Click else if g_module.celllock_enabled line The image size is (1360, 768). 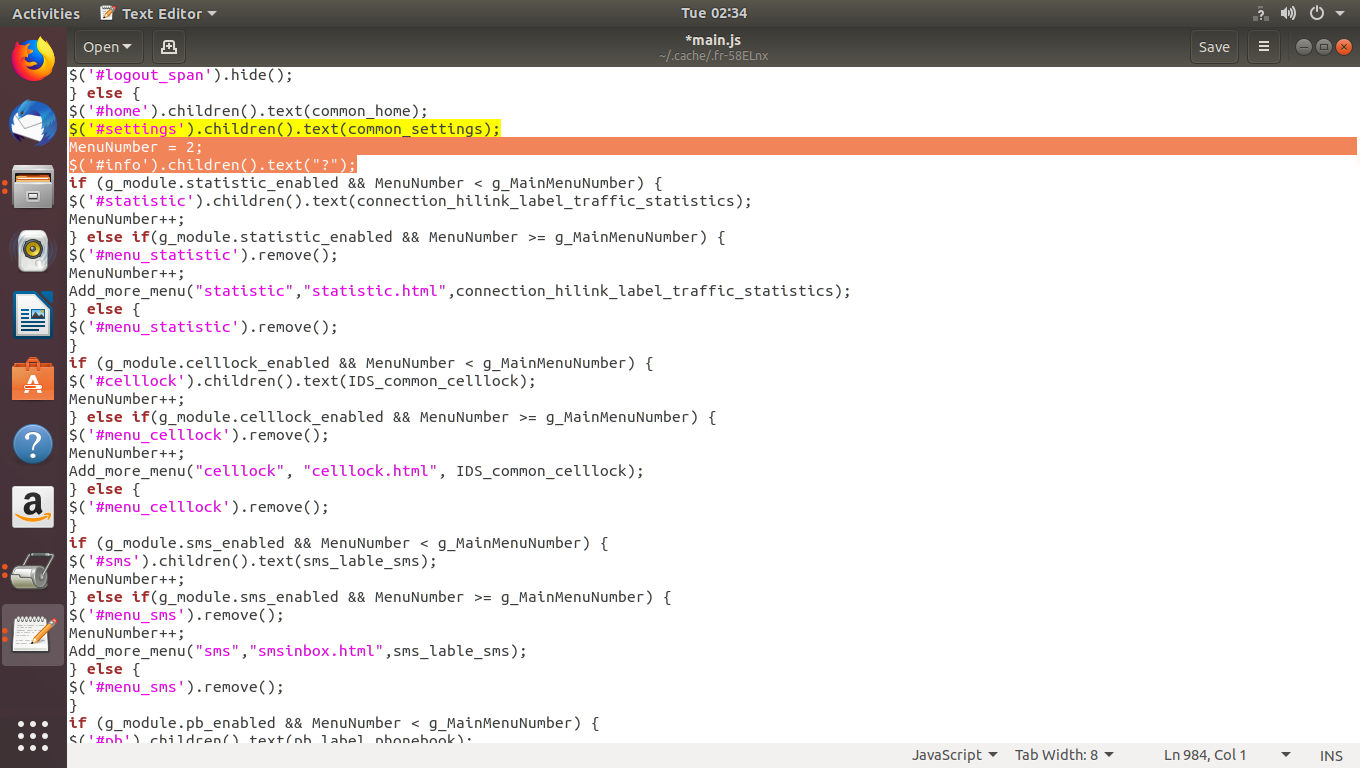pyautogui.click(x=392, y=417)
